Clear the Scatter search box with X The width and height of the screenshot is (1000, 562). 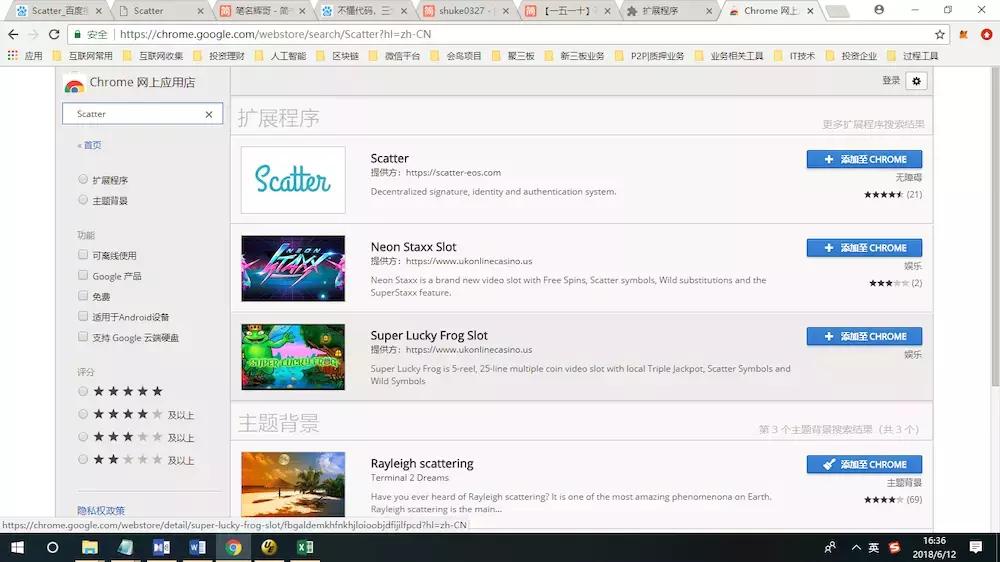click(208, 114)
